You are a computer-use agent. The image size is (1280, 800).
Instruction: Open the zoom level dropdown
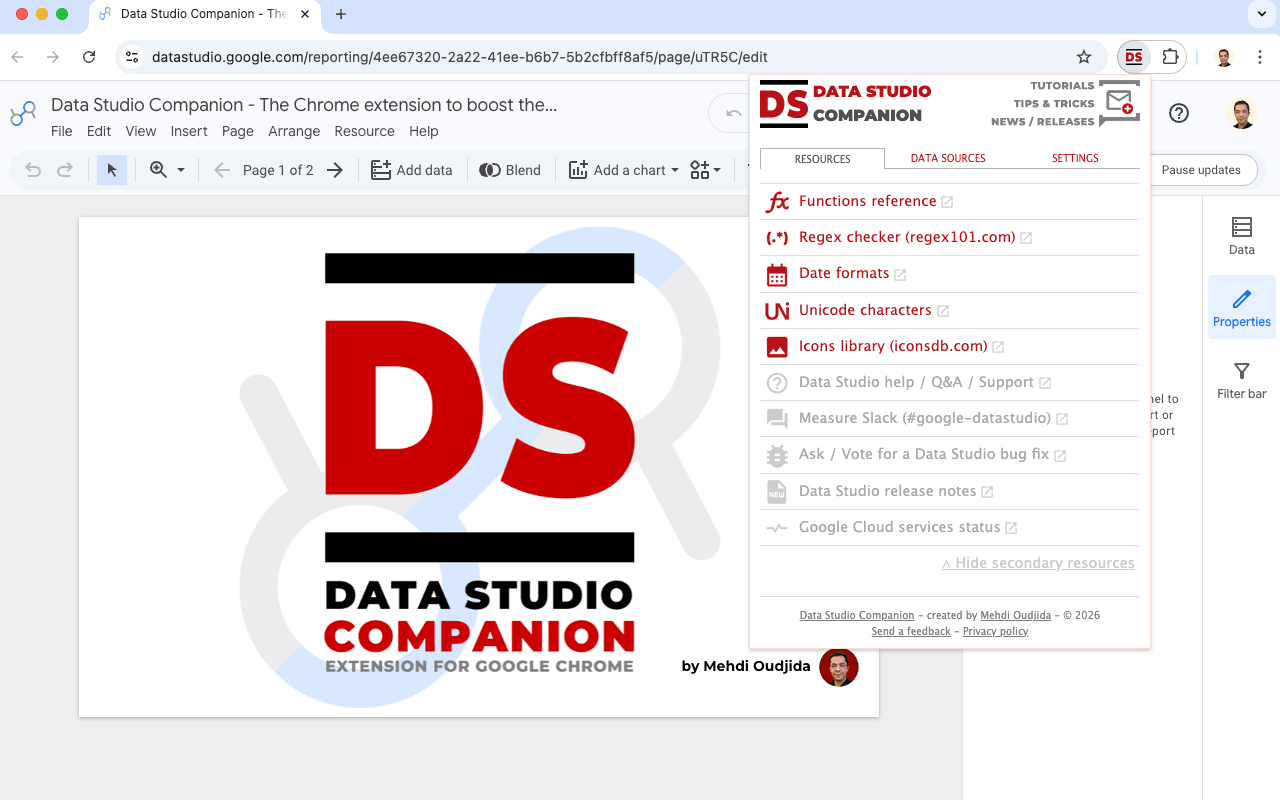(x=167, y=170)
